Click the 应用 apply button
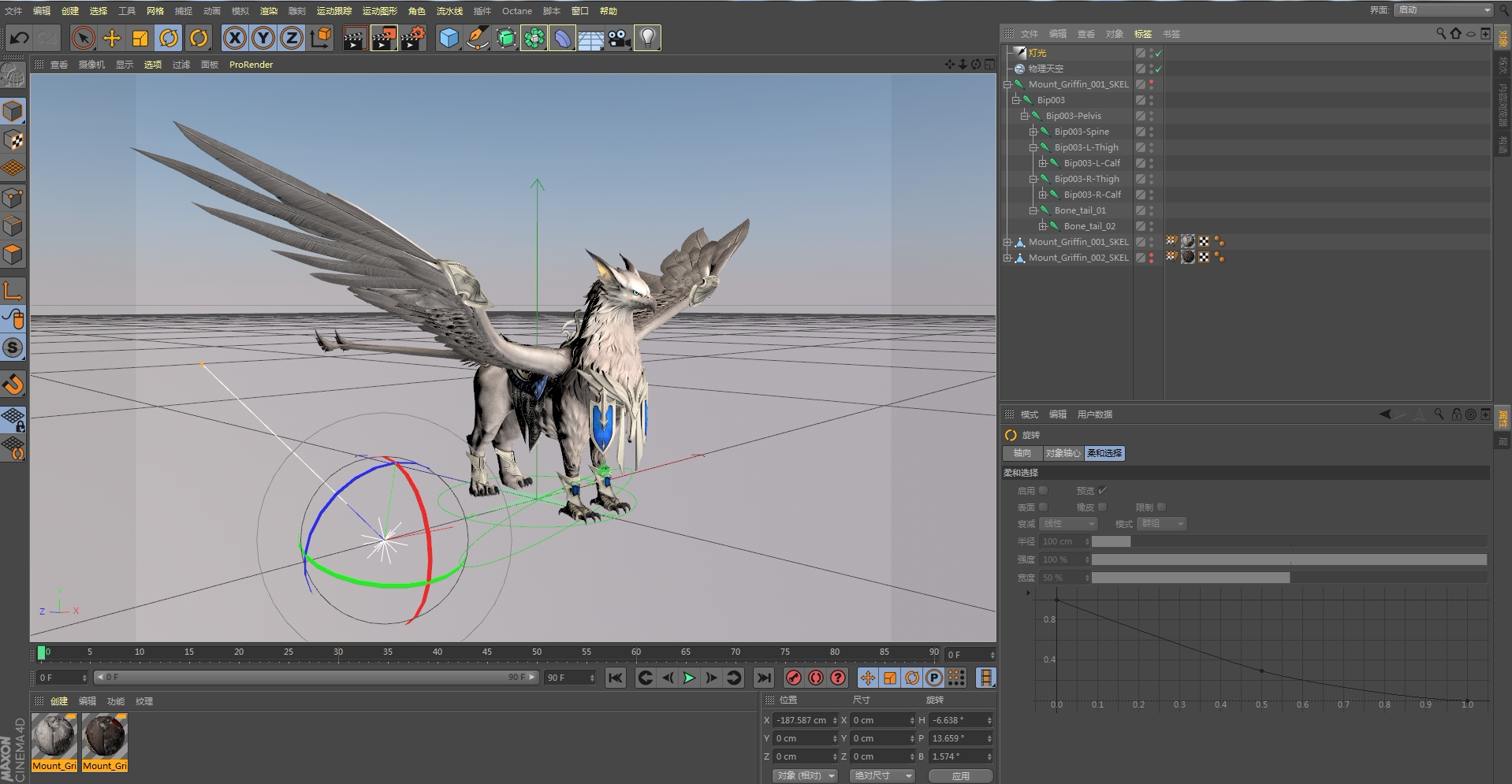The image size is (1512, 784). click(x=959, y=775)
